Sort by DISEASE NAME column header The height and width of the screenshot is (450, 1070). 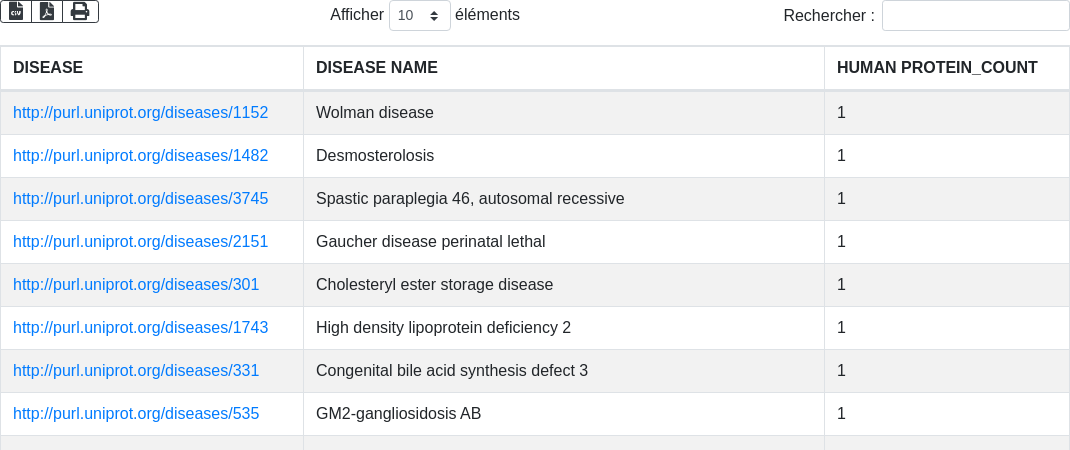564,68
